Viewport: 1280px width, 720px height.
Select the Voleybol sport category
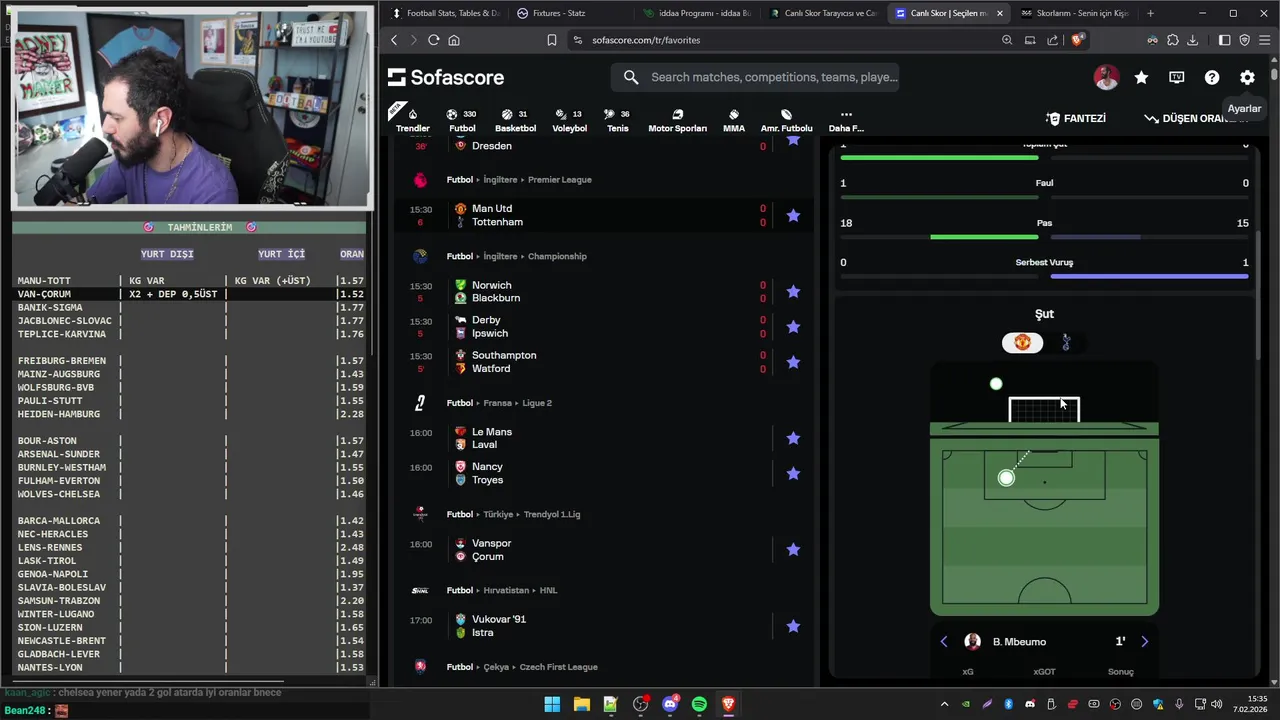pos(569,120)
